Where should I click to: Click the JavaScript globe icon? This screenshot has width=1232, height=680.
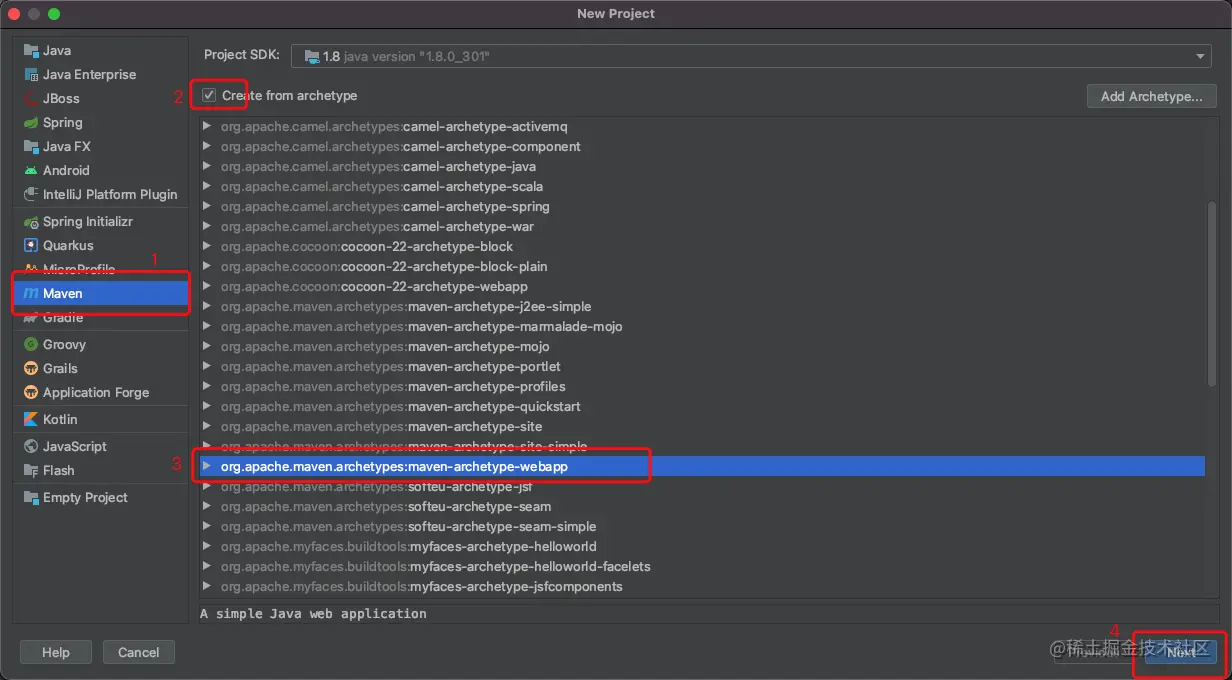click(31, 446)
